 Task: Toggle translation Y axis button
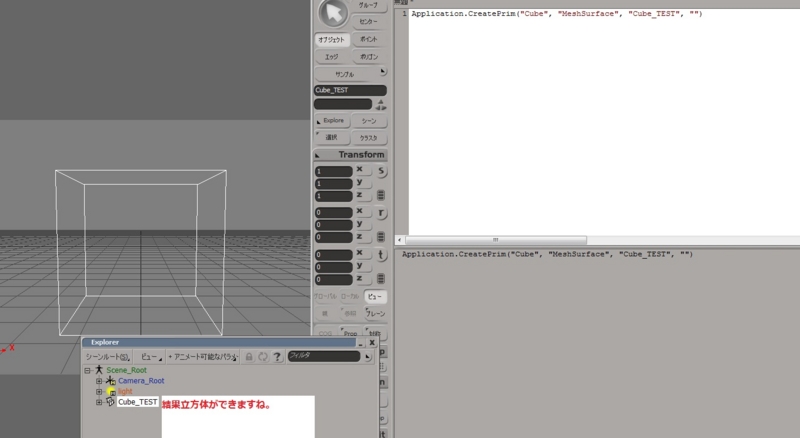[362, 266]
